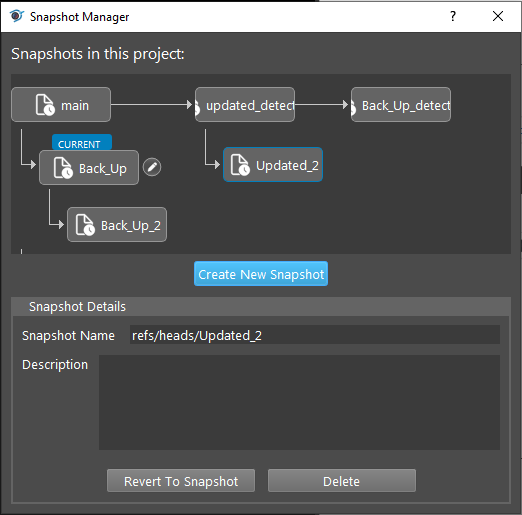This screenshot has width=522, height=515.
Task: Click the Snapshot Name field
Action: click(x=315, y=335)
